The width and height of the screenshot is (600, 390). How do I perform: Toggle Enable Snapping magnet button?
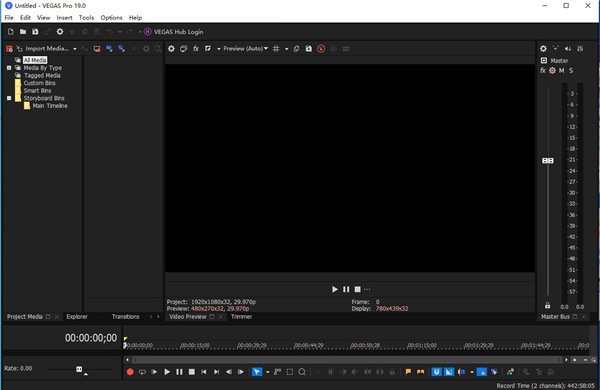pyautogui.click(x=436, y=372)
